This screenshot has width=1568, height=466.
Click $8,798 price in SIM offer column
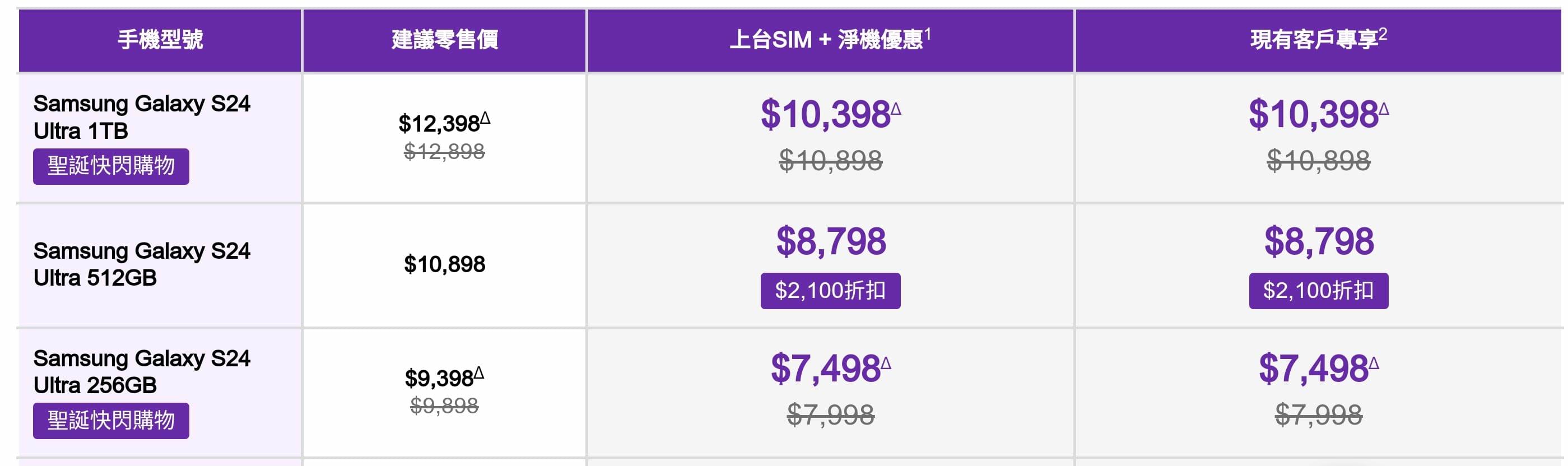pyautogui.click(x=831, y=241)
